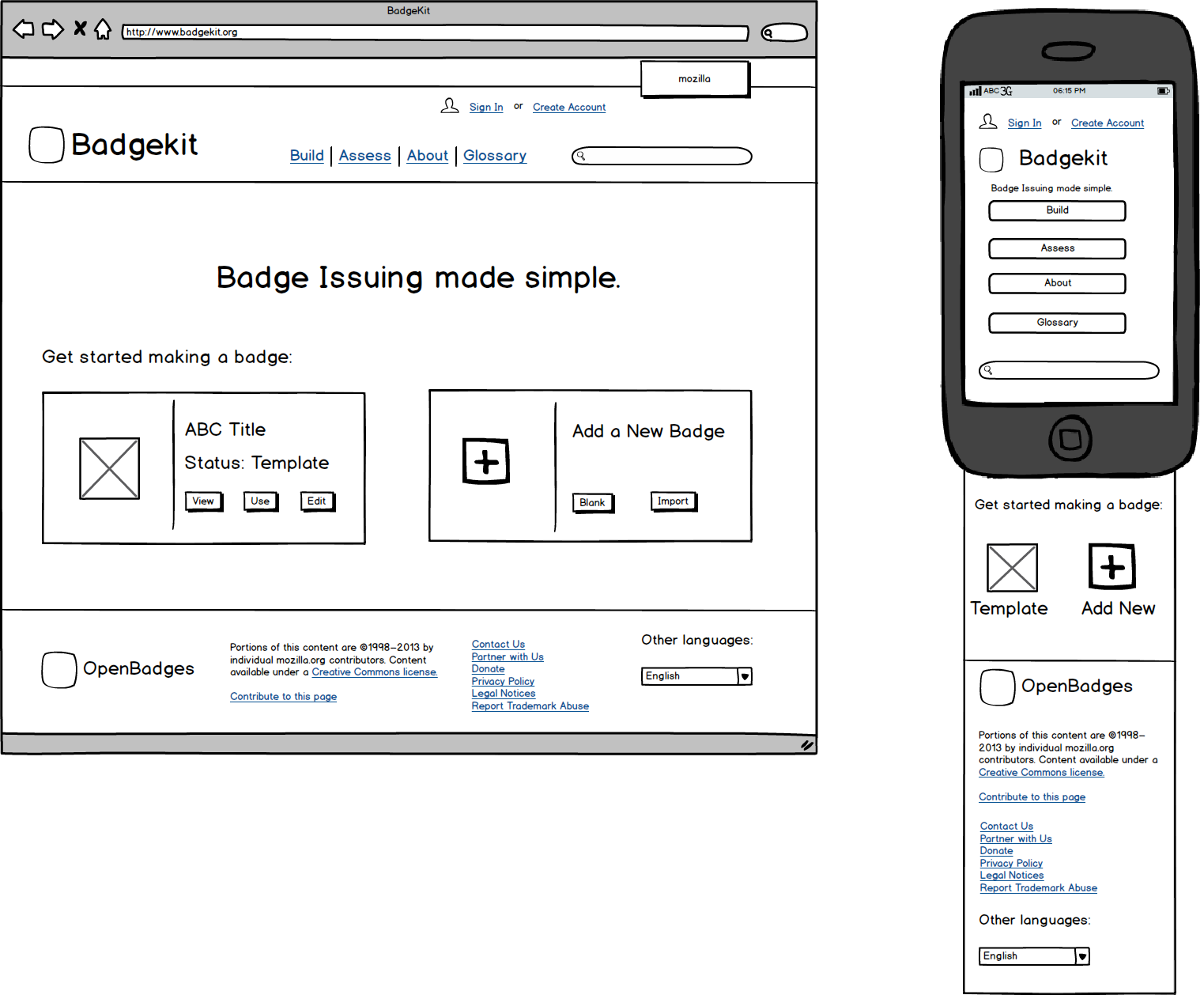Open the mobile English language dropdown

(1034, 956)
